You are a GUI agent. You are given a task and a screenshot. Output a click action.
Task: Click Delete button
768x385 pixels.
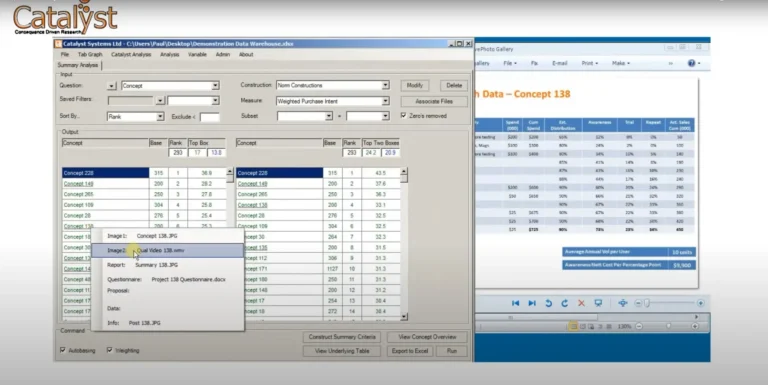click(x=454, y=85)
